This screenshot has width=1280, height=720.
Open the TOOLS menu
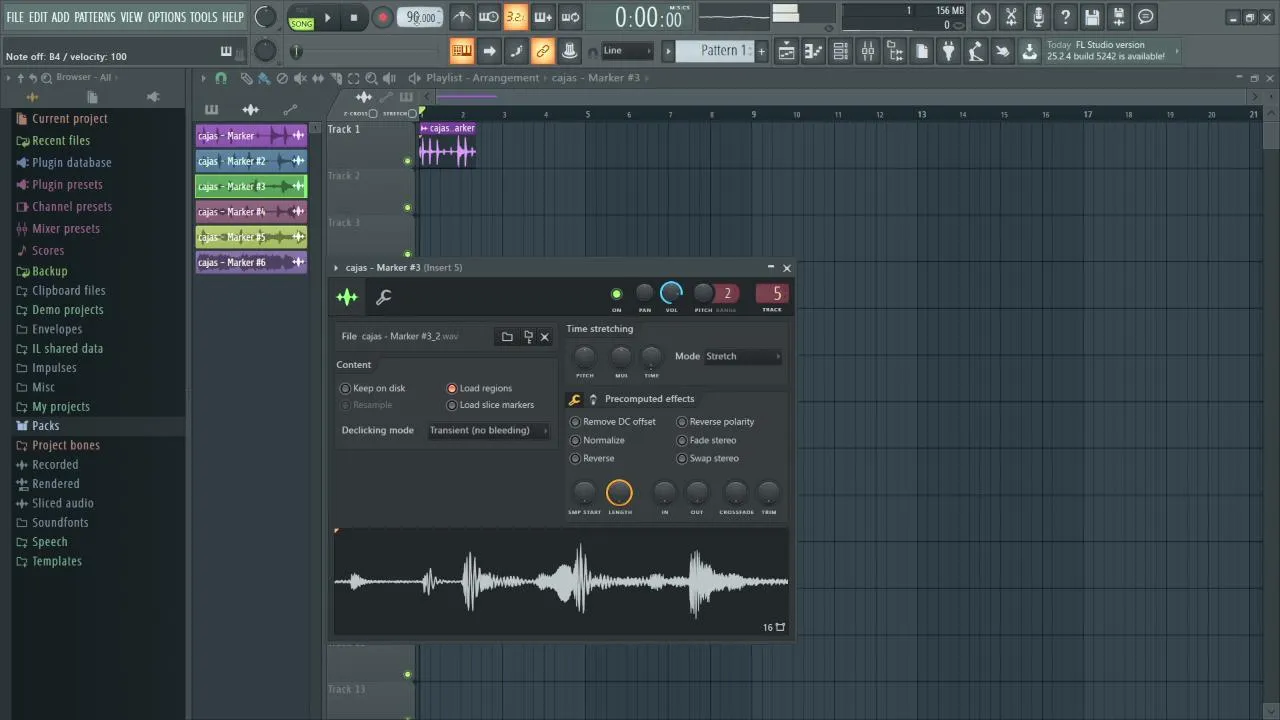pyautogui.click(x=204, y=17)
